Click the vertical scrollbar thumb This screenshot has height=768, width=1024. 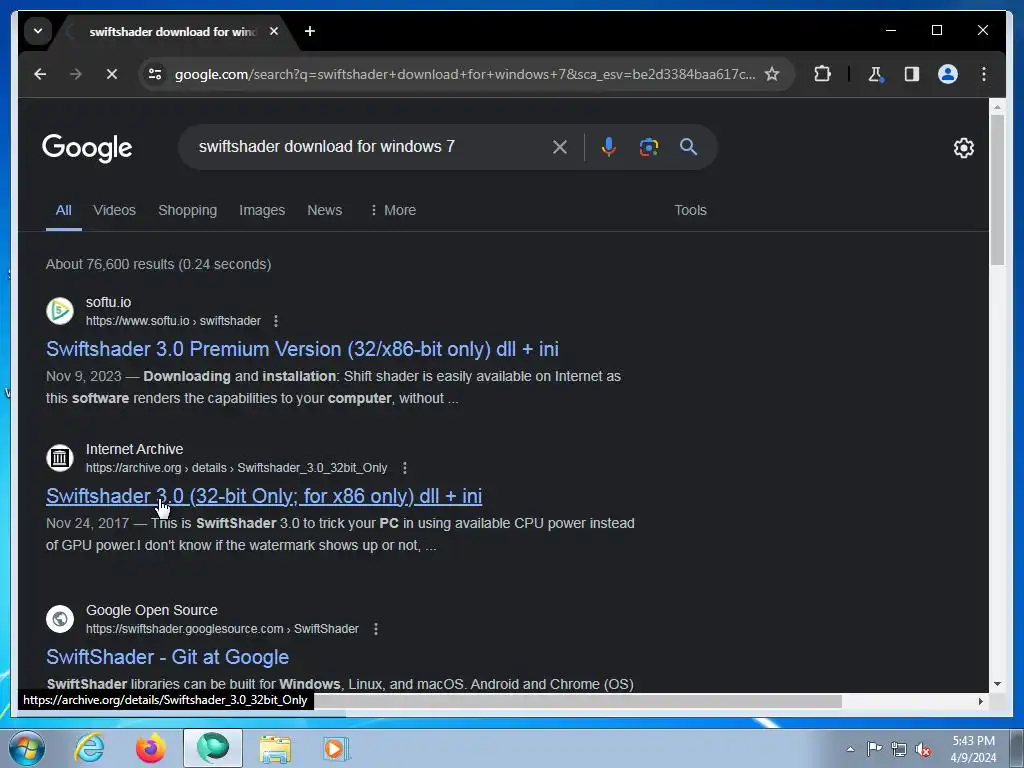pos(997,189)
